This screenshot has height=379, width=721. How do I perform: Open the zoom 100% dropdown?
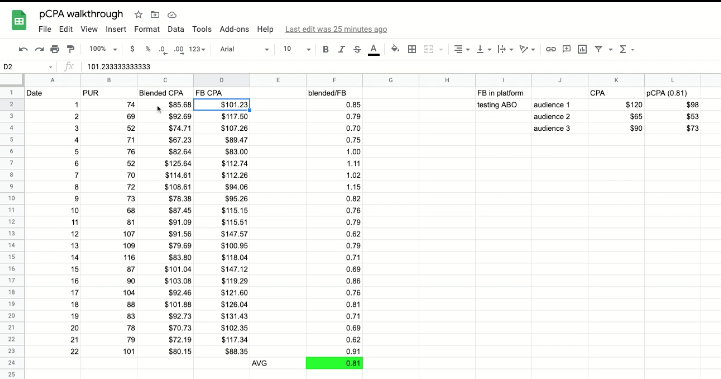pos(103,49)
